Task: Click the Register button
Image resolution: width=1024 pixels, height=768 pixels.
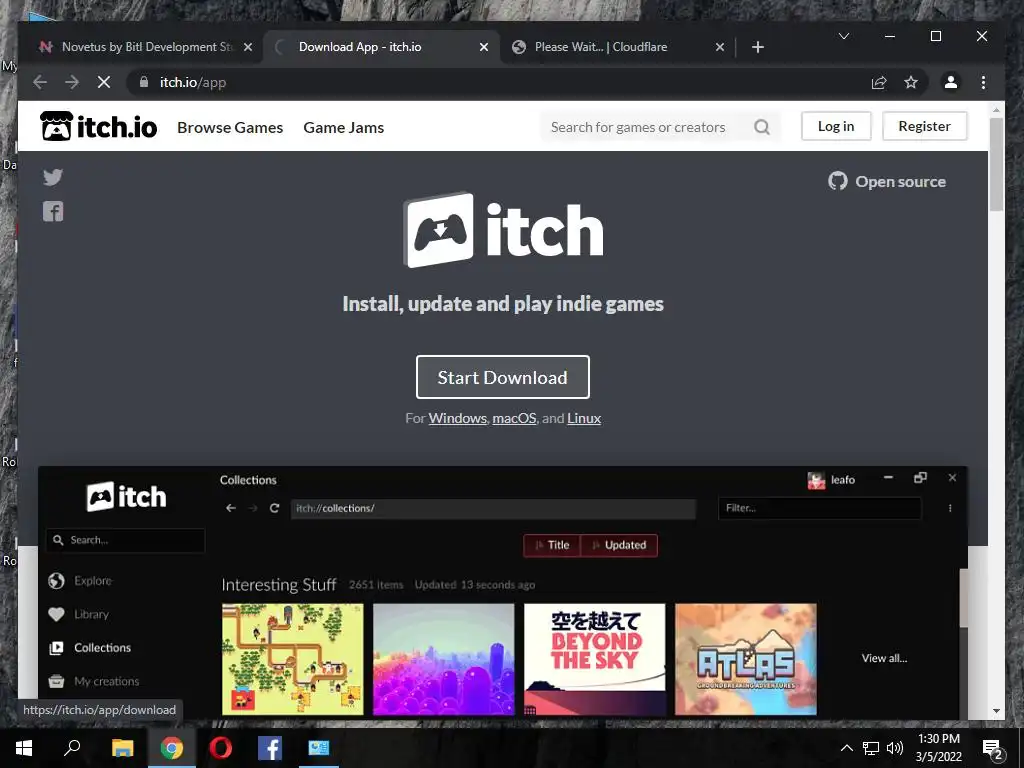Action: [924, 126]
